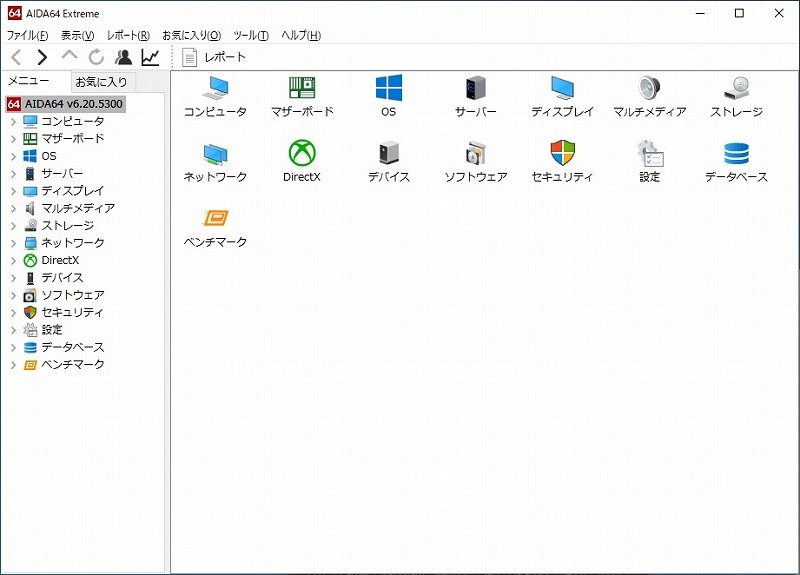The image size is (800, 575).
Task: Expand the コンピュータ tree node
Action: tap(13, 121)
